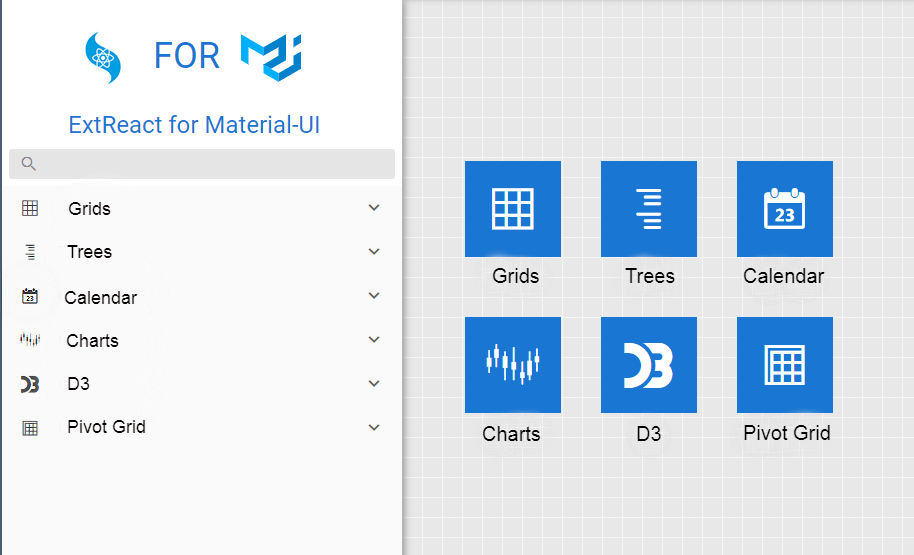Click the Trees icon in sidebar
914x555 pixels.
coord(30,252)
